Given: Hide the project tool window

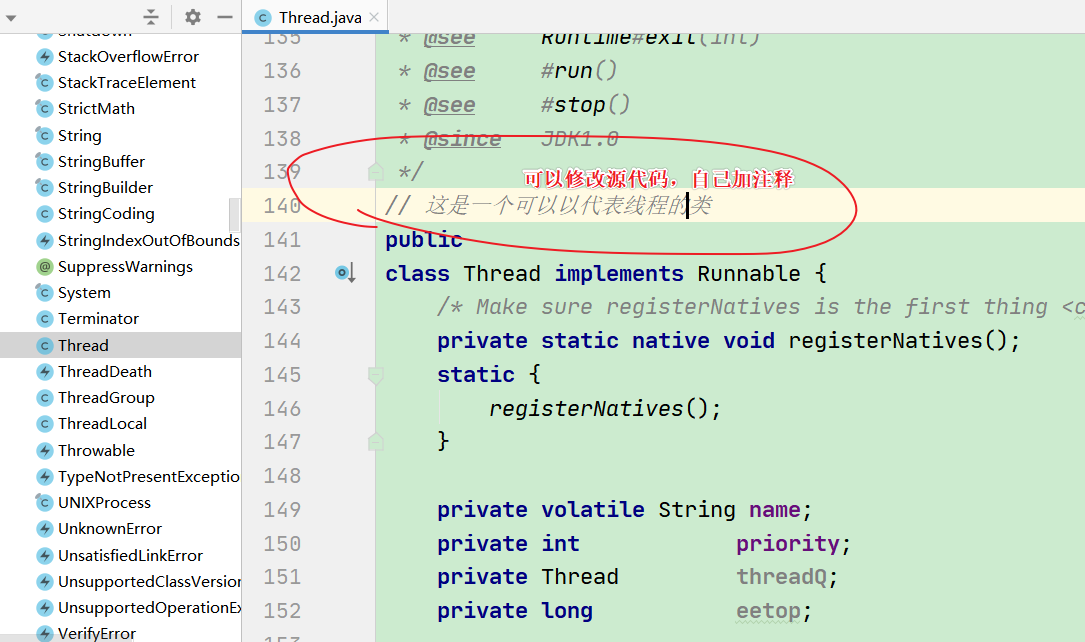Looking at the screenshot, I should (x=225, y=17).
